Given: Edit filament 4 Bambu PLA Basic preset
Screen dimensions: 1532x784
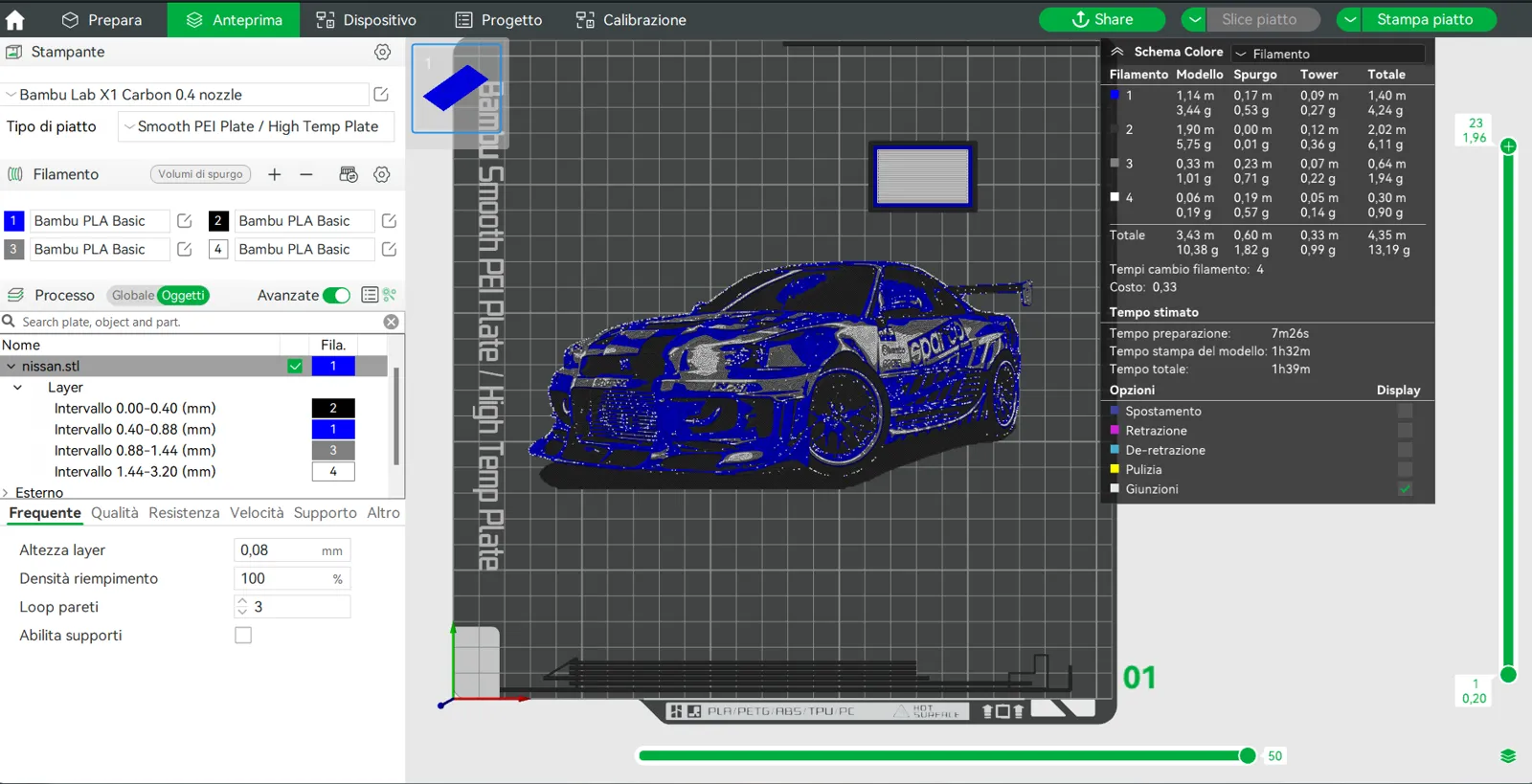Looking at the screenshot, I should point(389,249).
